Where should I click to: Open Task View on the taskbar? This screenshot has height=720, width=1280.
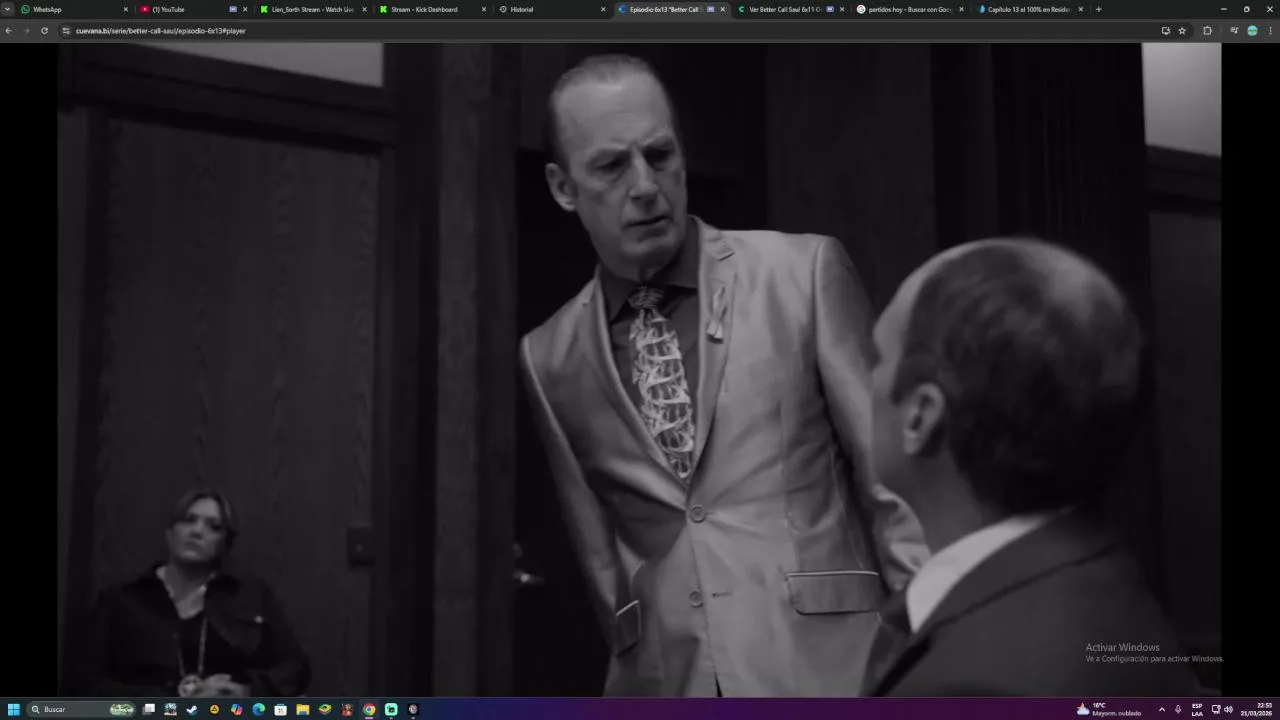click(149, 709)
